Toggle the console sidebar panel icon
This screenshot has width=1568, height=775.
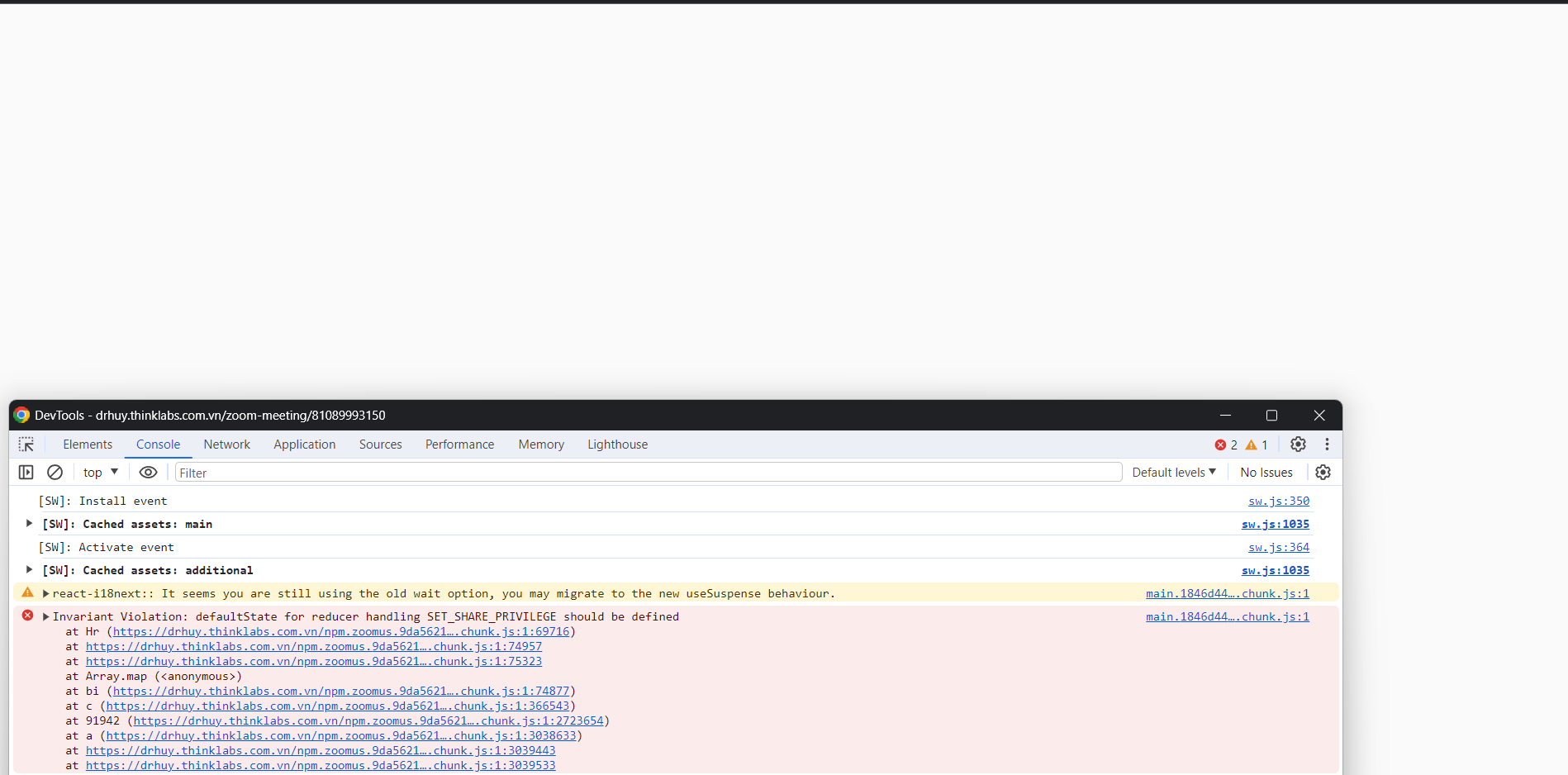(26, 473)
